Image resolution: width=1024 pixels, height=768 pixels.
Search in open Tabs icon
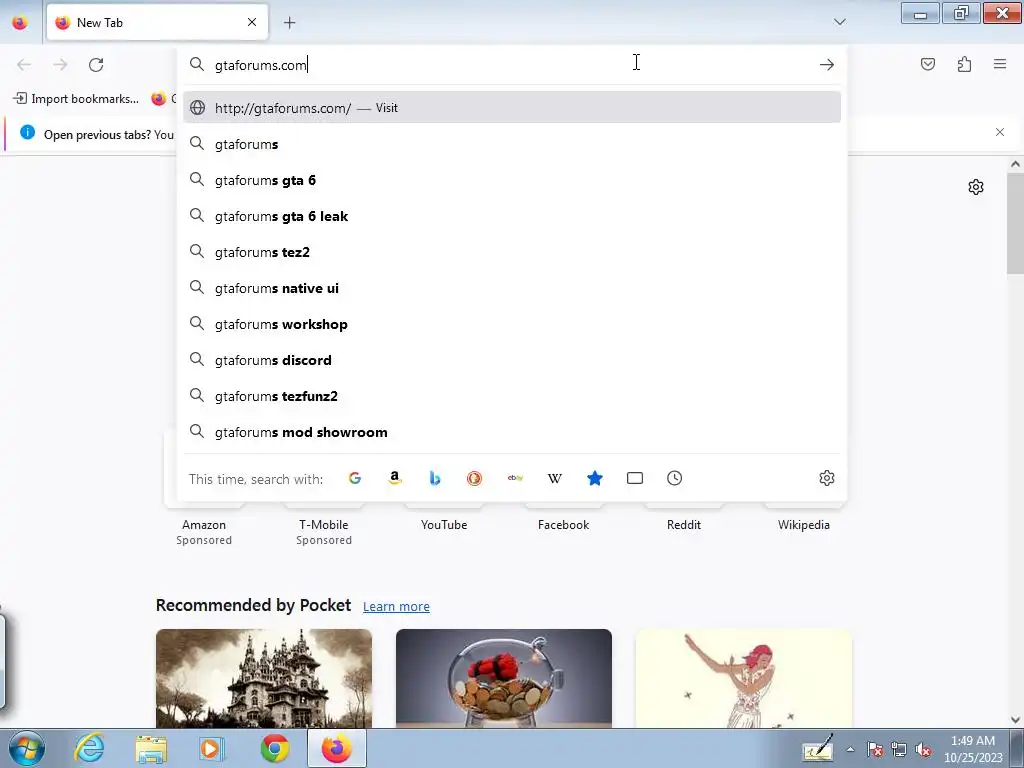[x=635, y=478]
